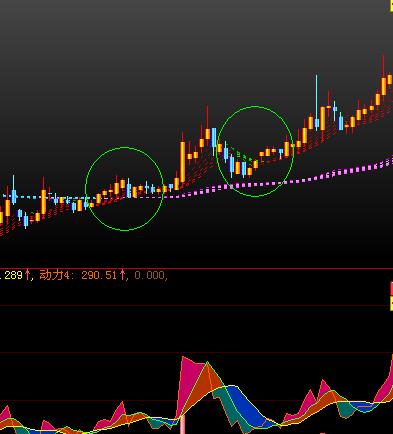Select the 动力4 indicator label

55,275
